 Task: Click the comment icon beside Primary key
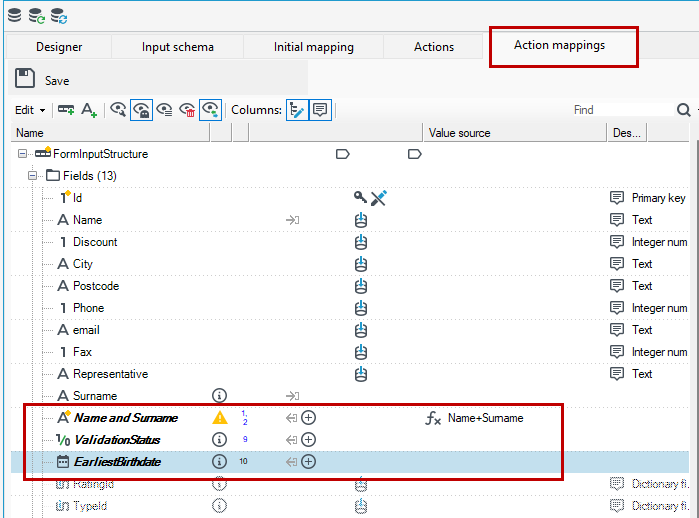(617, 197)
